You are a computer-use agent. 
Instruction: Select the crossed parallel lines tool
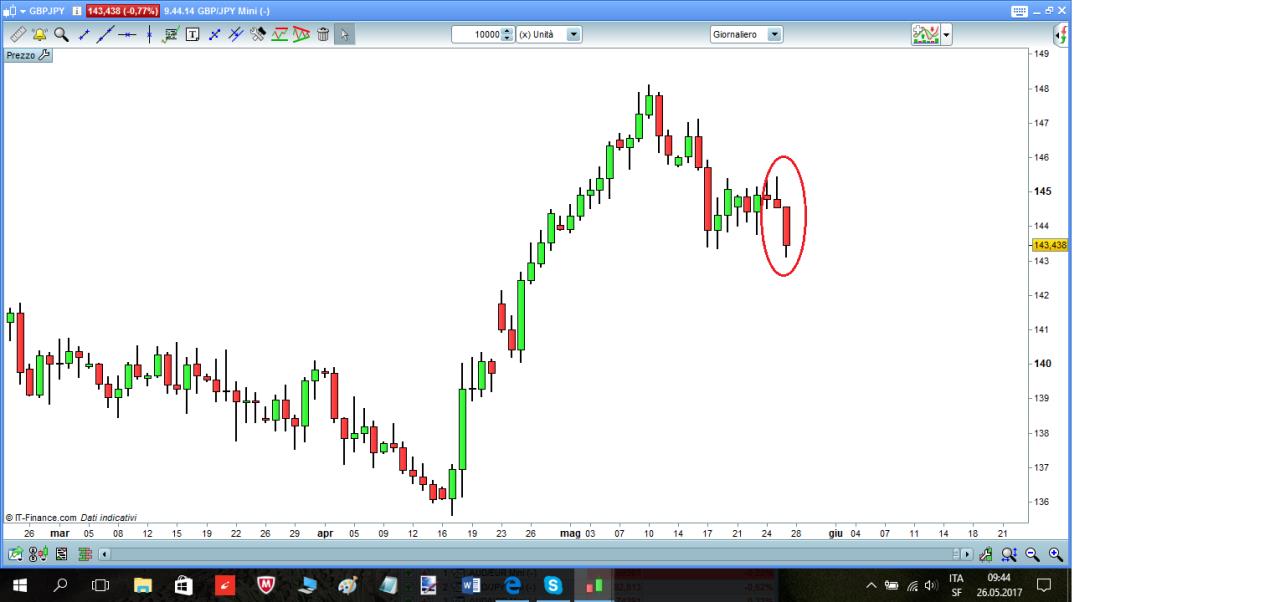[x=235, y=34]
